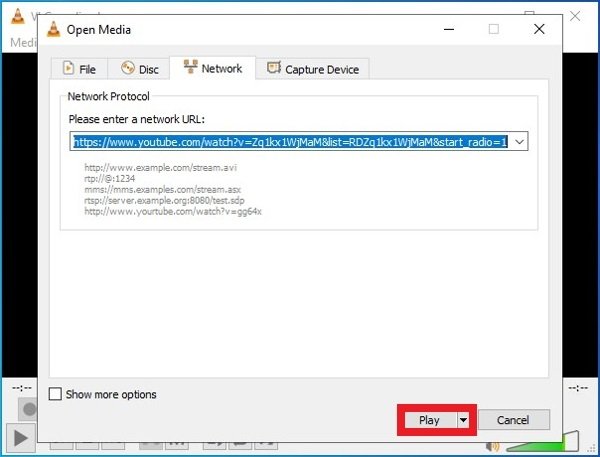Click example text rtsp://server.example.org:8080/test.sdp
The image size is (600, 457).
[165, 200]
